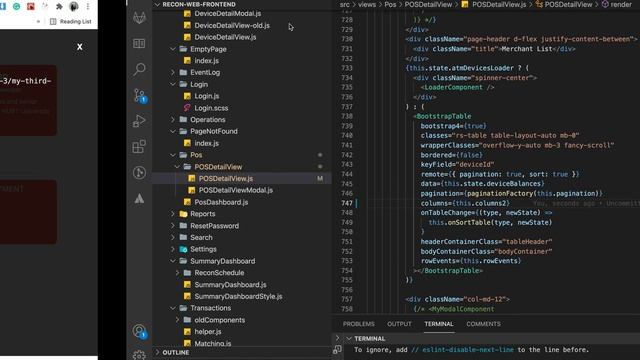Collapse the TERMINAL group chevron
Screen dimensions: 640x360
point(349,338)
